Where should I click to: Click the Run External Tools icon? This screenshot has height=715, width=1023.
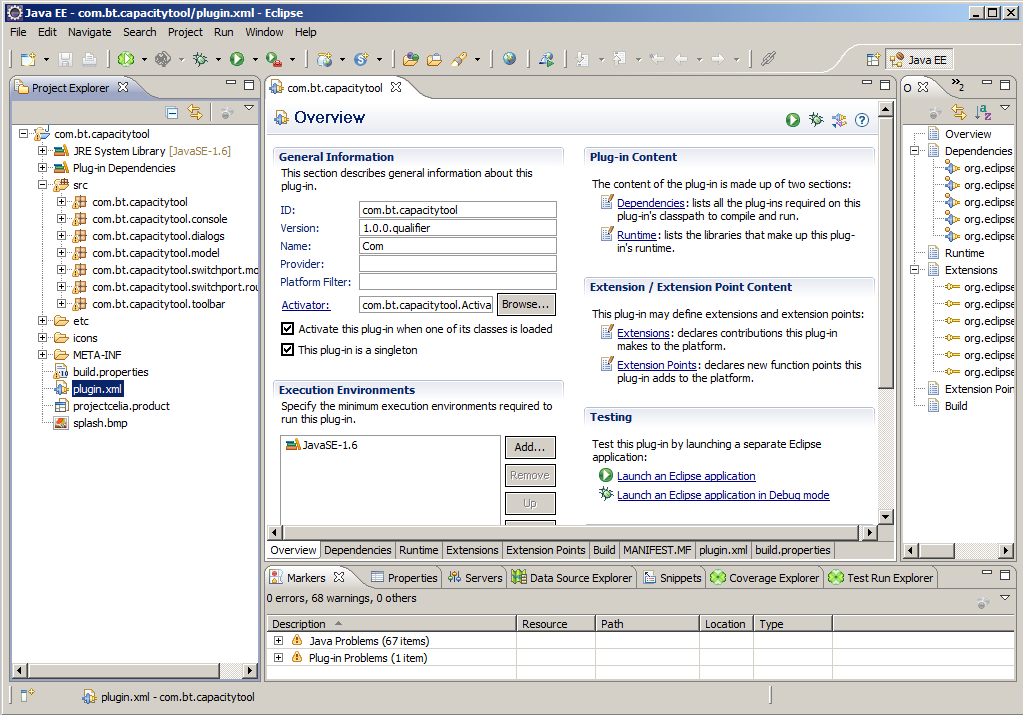pos(273,59)
